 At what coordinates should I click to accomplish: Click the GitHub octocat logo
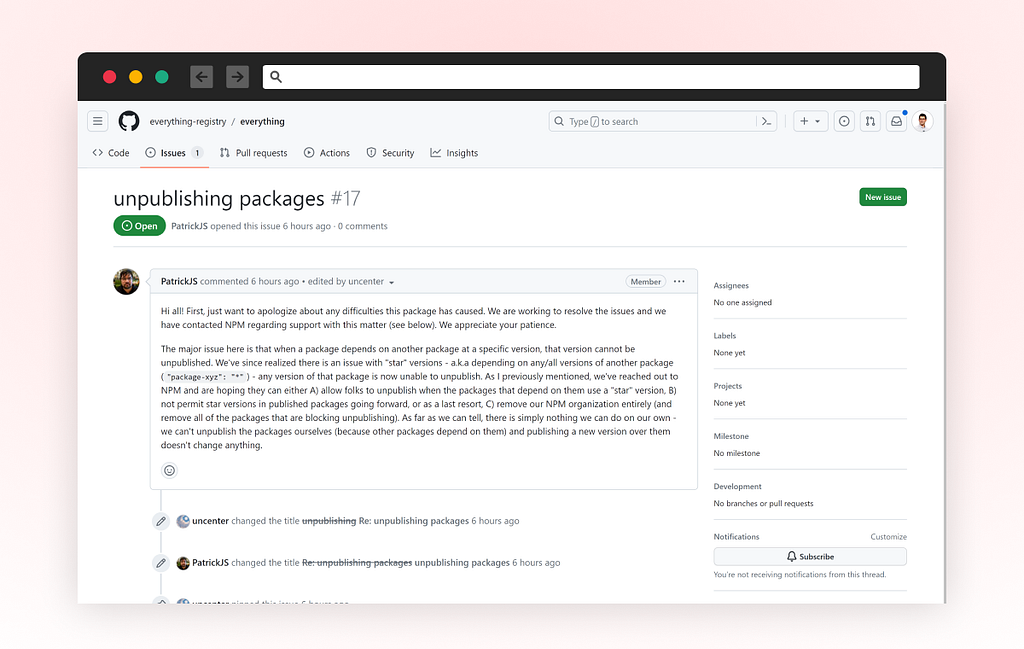129,121
